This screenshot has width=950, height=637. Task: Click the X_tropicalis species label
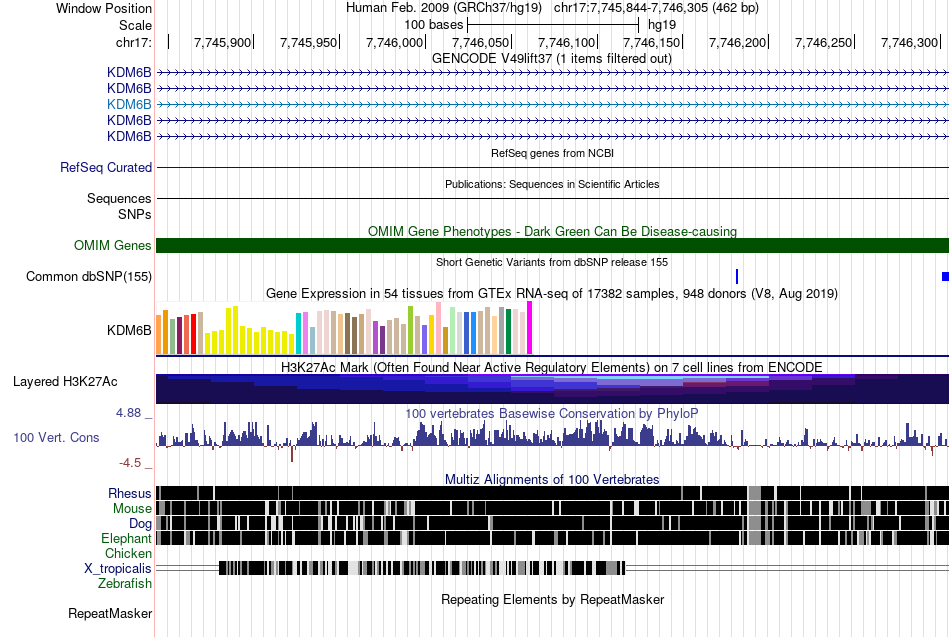(118, 569)
